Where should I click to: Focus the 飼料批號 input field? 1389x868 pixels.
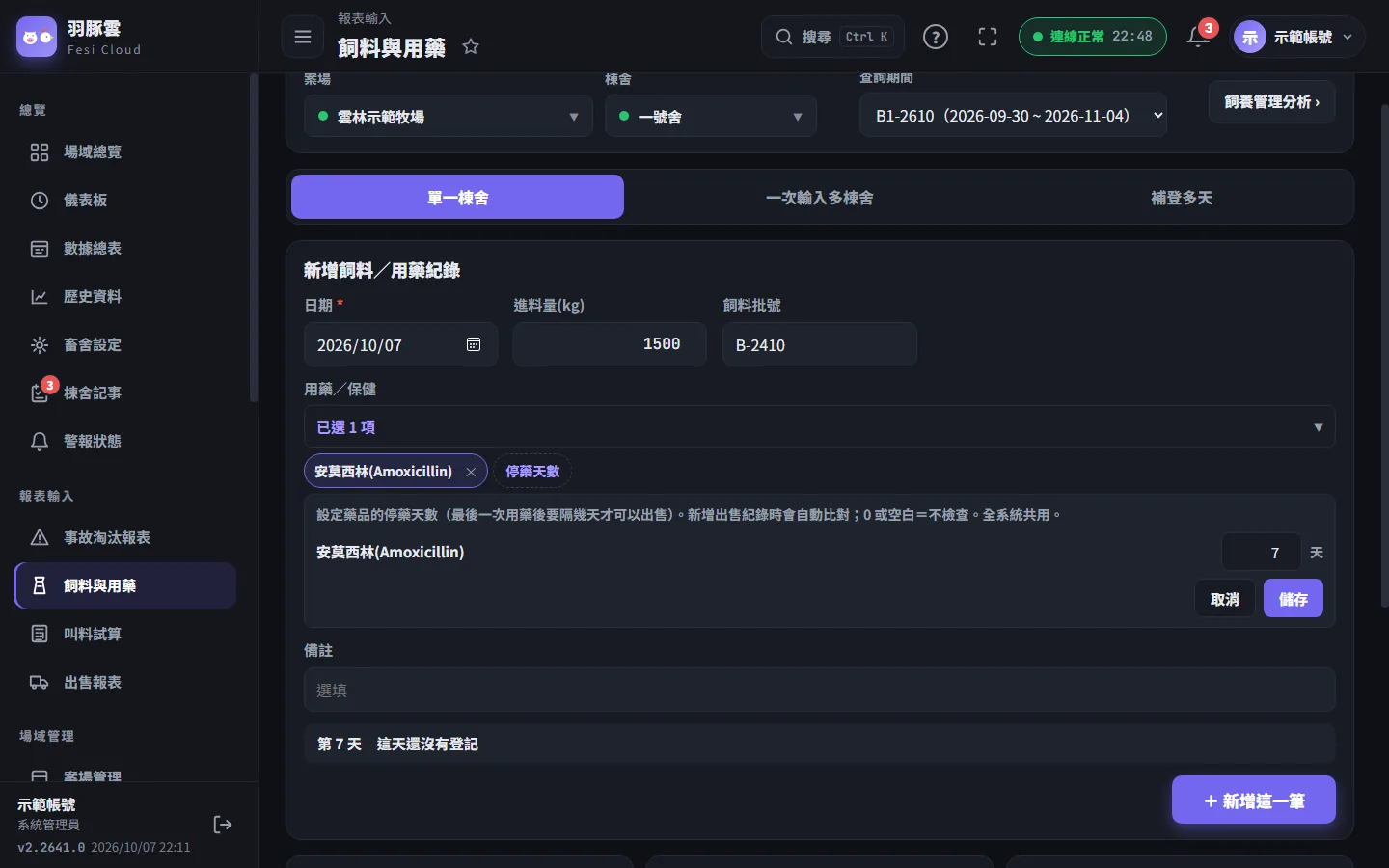(x=820, y=344)
